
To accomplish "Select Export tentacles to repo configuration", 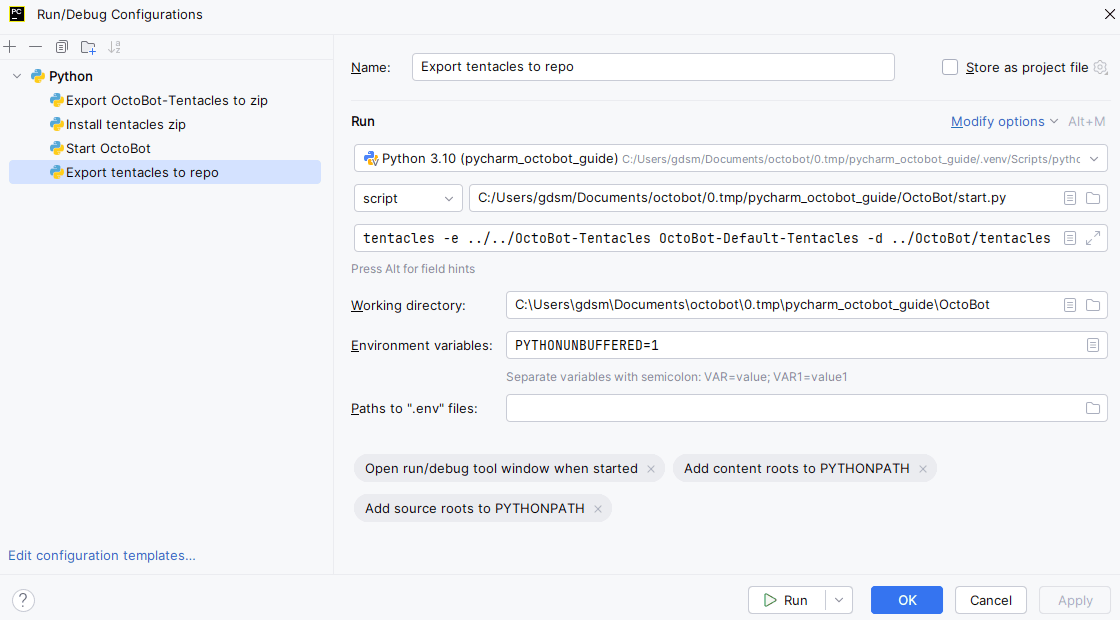I will 164,172.
